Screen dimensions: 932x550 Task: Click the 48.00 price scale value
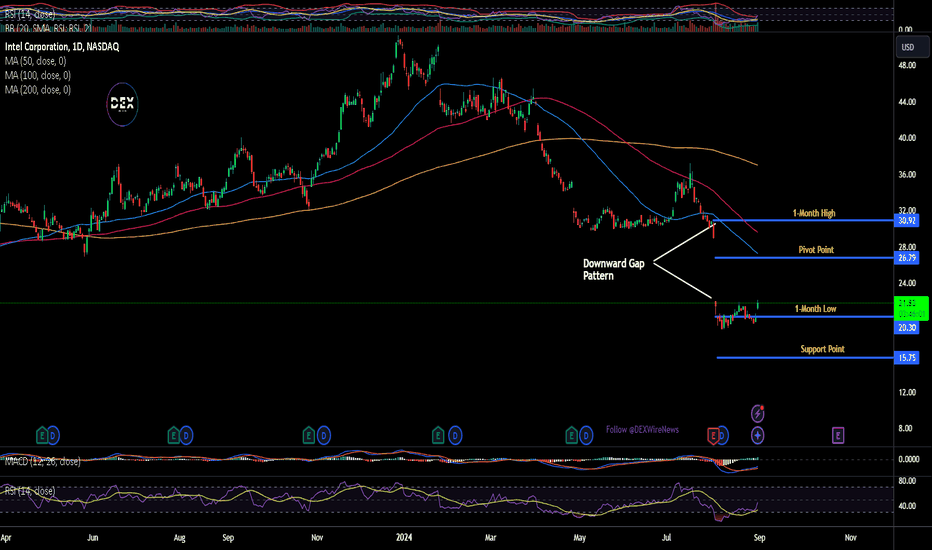[x=907, y=65]
